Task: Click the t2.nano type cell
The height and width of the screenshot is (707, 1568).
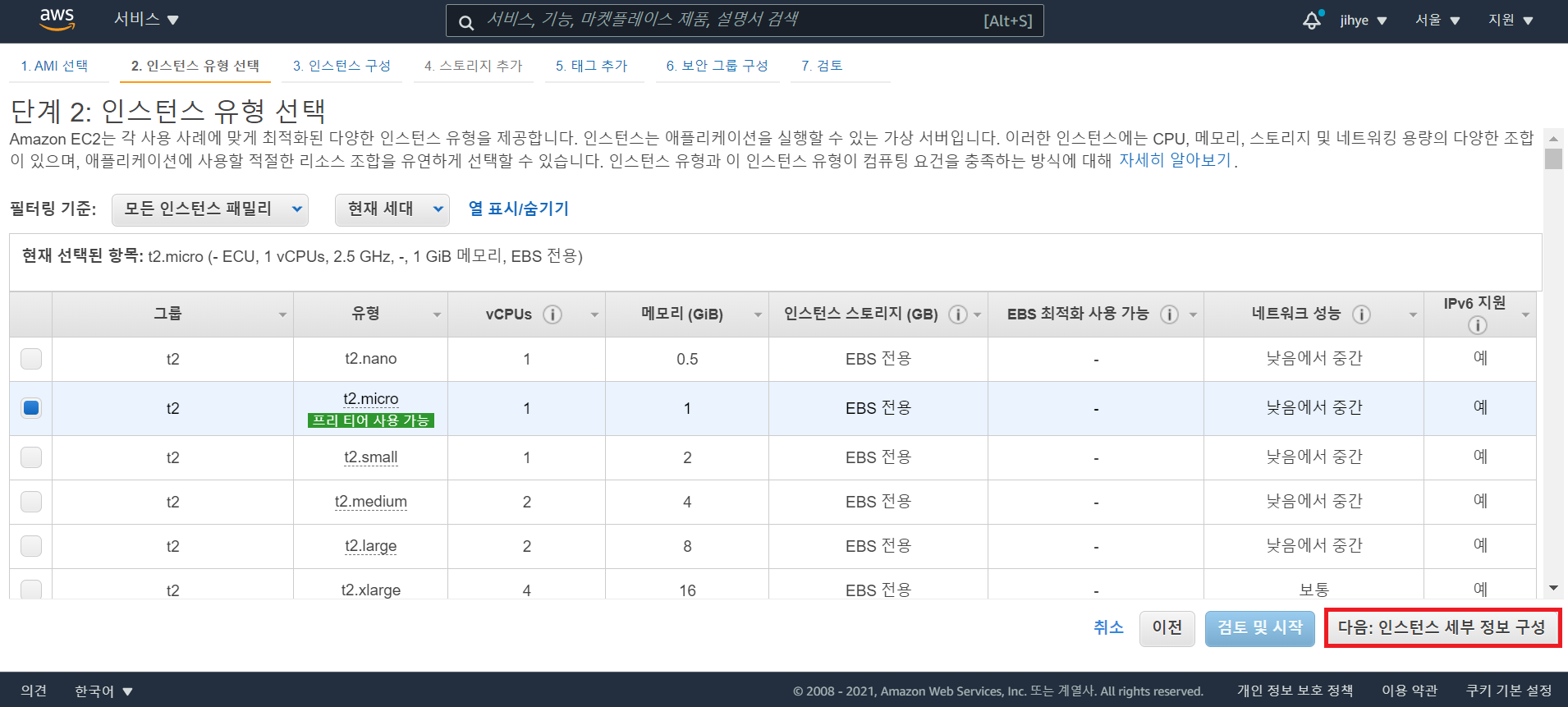Action: click(371, 359)
